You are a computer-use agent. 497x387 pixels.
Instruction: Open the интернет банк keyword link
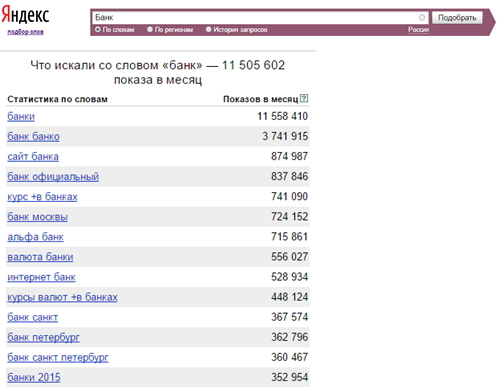click(x=41, y=277)
